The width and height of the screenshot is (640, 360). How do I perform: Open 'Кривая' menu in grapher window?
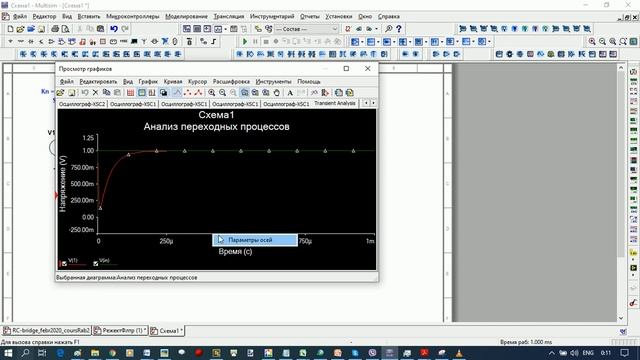(x=173, y=82)
